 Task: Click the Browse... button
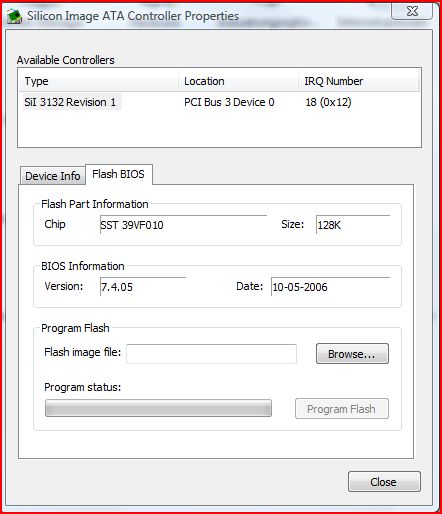click(x=352, y=354)
